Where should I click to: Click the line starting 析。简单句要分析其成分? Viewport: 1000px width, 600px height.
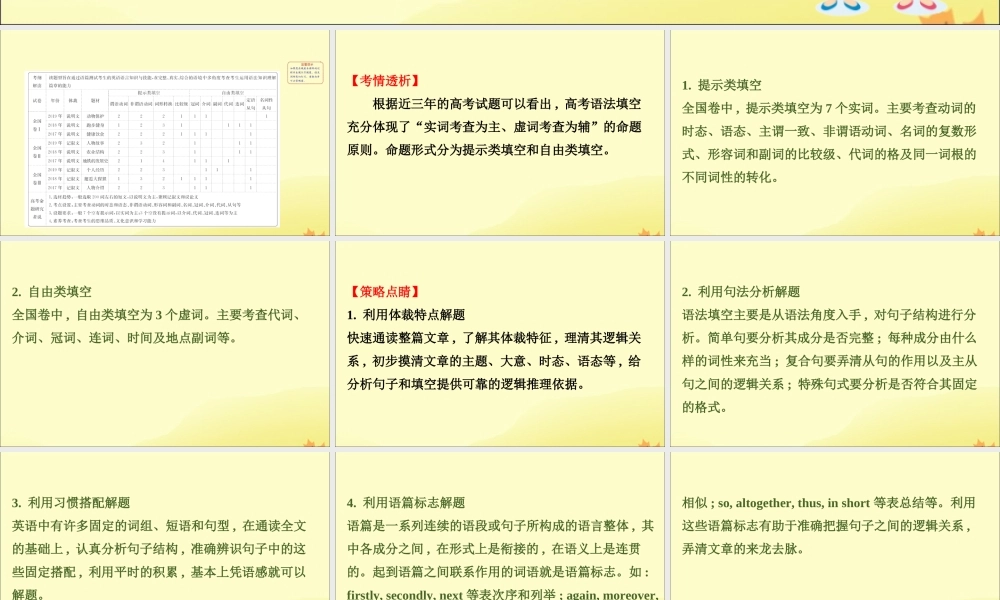(829, 338)
